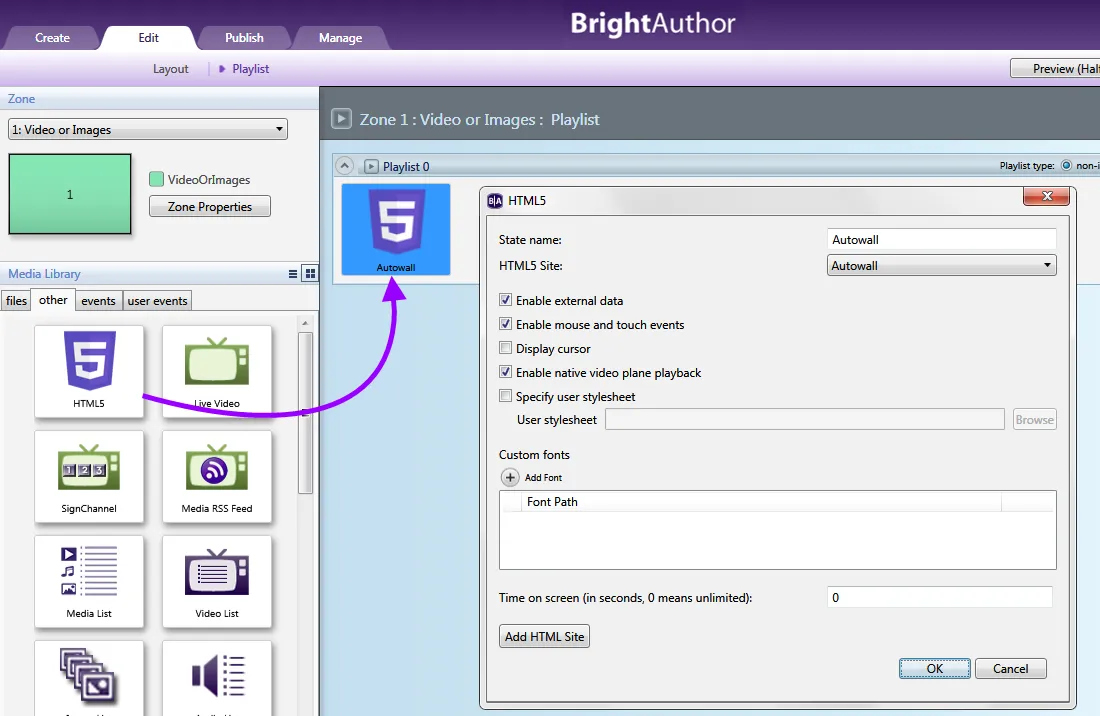Click the play icon beside Zone 1 title
Screen dimensions: 1100x716
341,119
